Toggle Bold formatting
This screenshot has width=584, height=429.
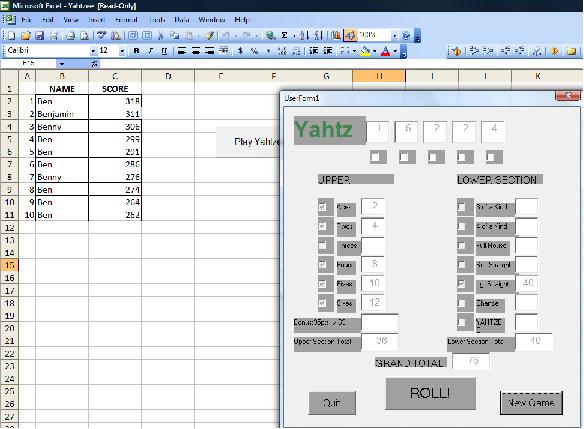click(136, 51)
